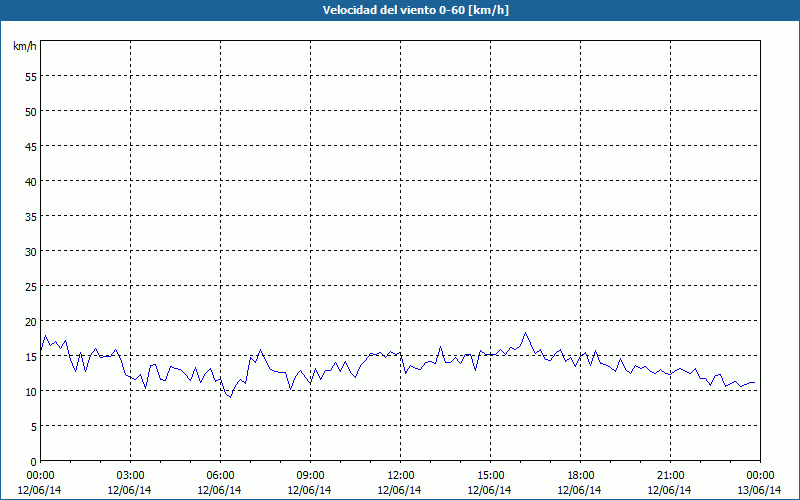Click the 13/06/14 date label
Image resolution: width=800 pixels, height=500 pixels.
pos(760,490)
